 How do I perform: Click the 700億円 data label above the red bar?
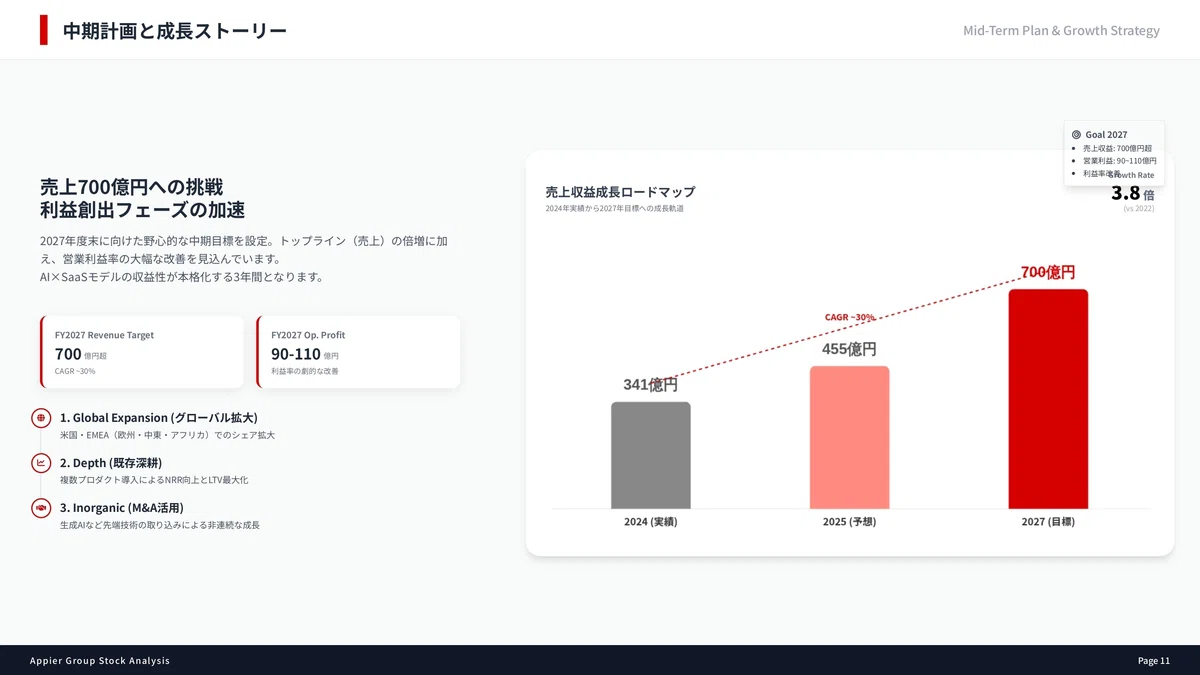1048,272
